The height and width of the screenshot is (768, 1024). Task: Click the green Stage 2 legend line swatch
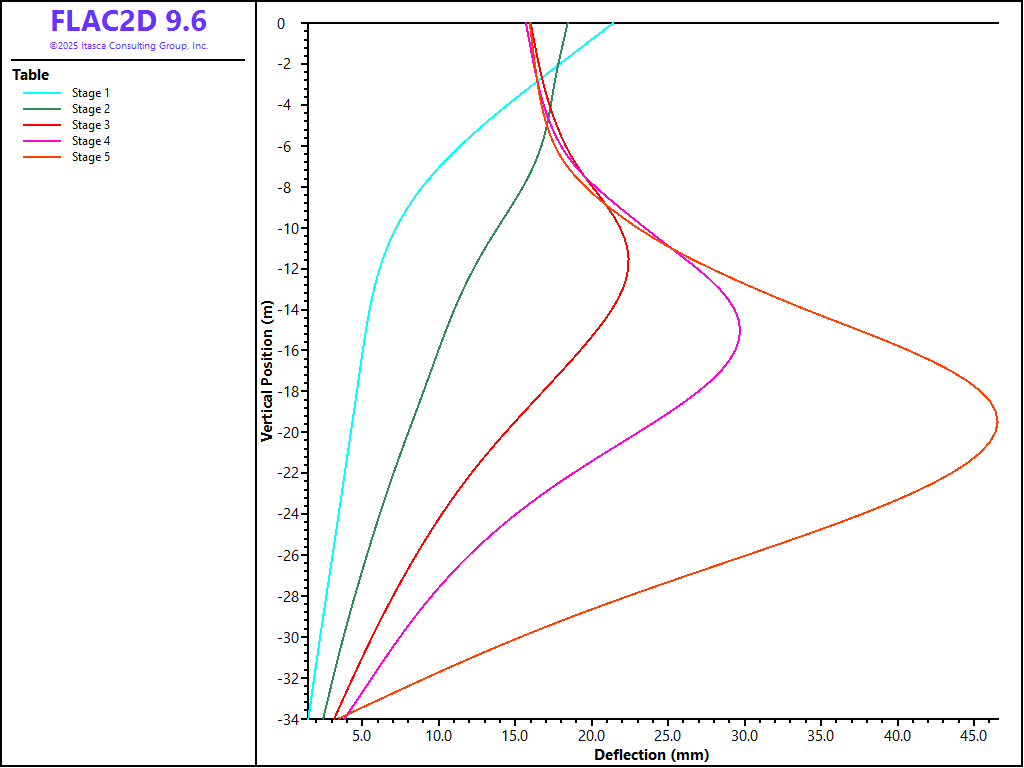[x=43, y=109]
